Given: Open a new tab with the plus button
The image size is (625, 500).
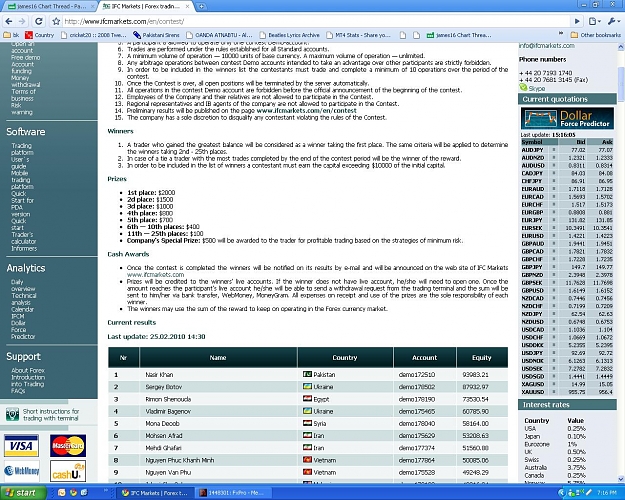Looking at the screenshot, I should tap(202, 6).
